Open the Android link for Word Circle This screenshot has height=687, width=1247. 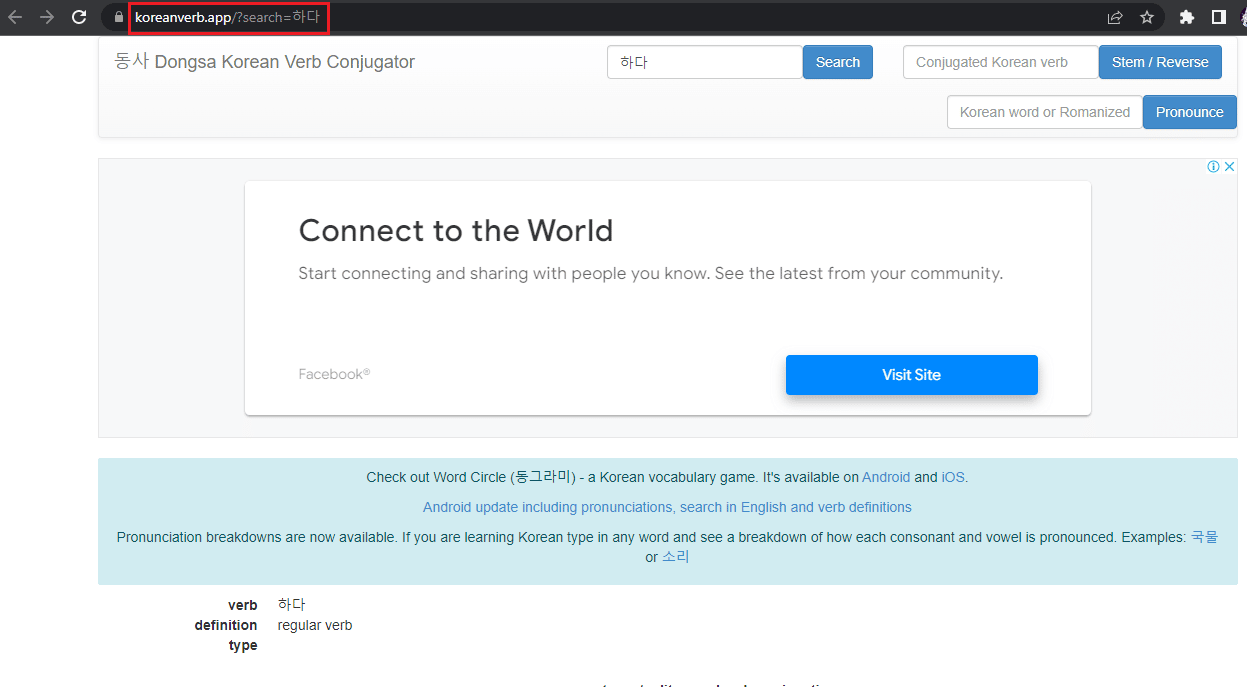coord(886,477)
